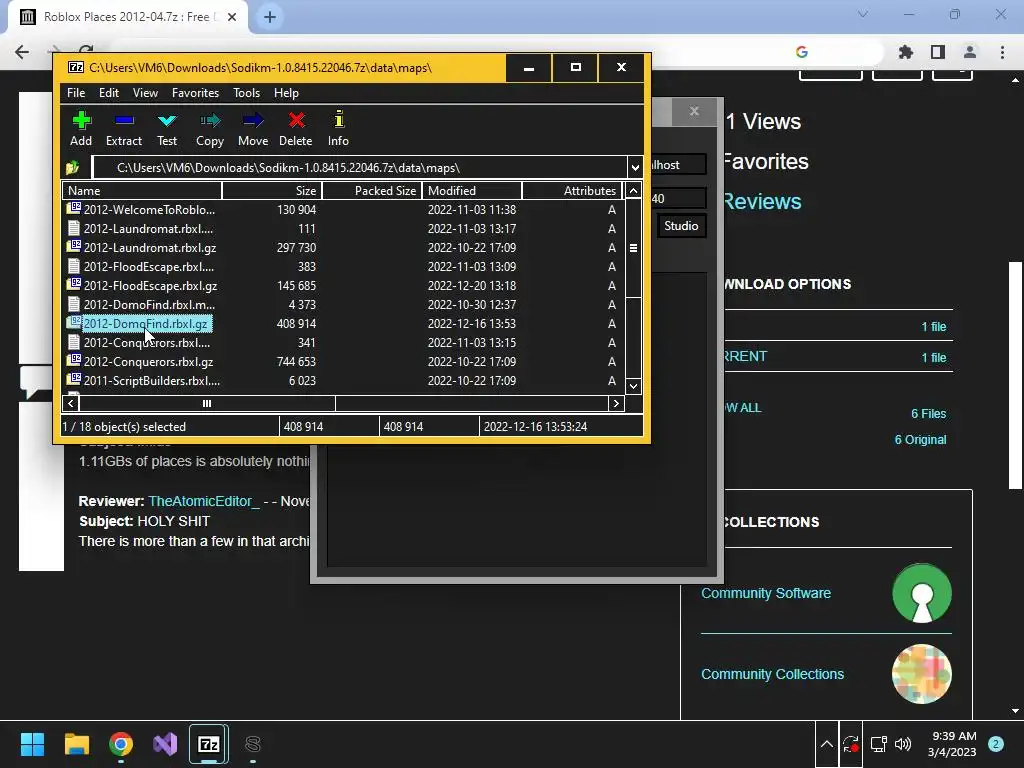
Task: Open the View menu
Action: (146, 93)
